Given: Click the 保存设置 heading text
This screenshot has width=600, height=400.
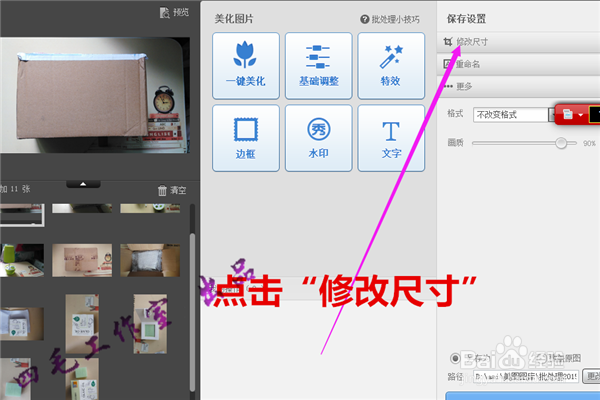Looking at the screenshot, I should (466, 19).
